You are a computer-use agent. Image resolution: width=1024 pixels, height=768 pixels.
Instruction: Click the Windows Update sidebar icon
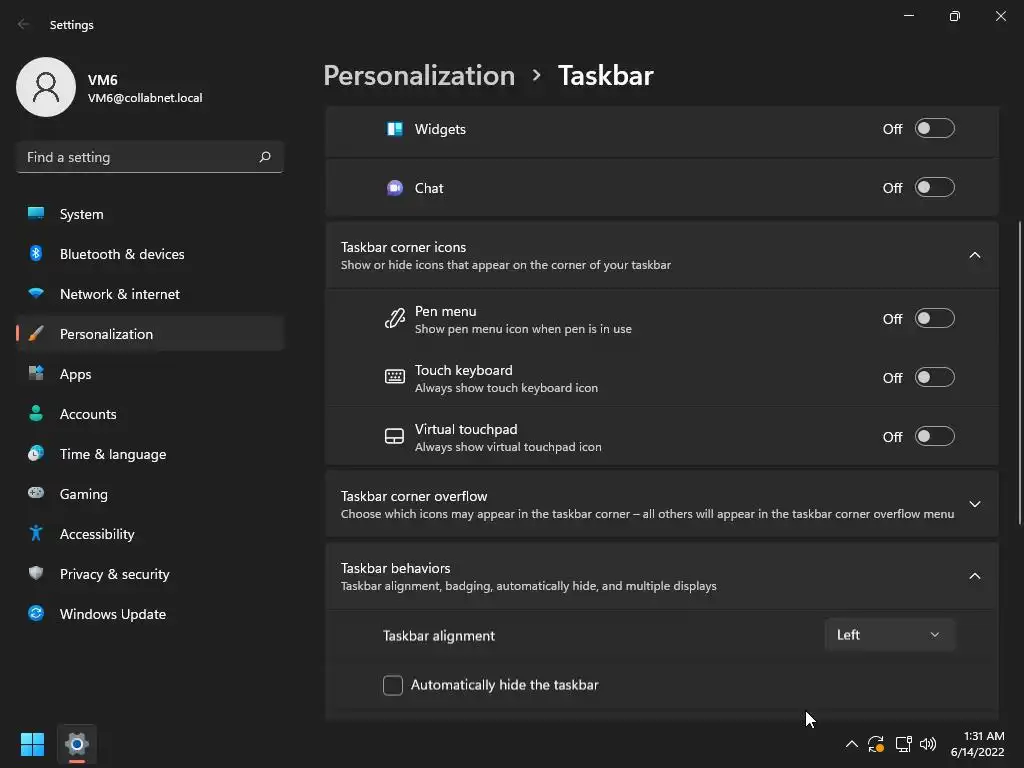[36, 614]
